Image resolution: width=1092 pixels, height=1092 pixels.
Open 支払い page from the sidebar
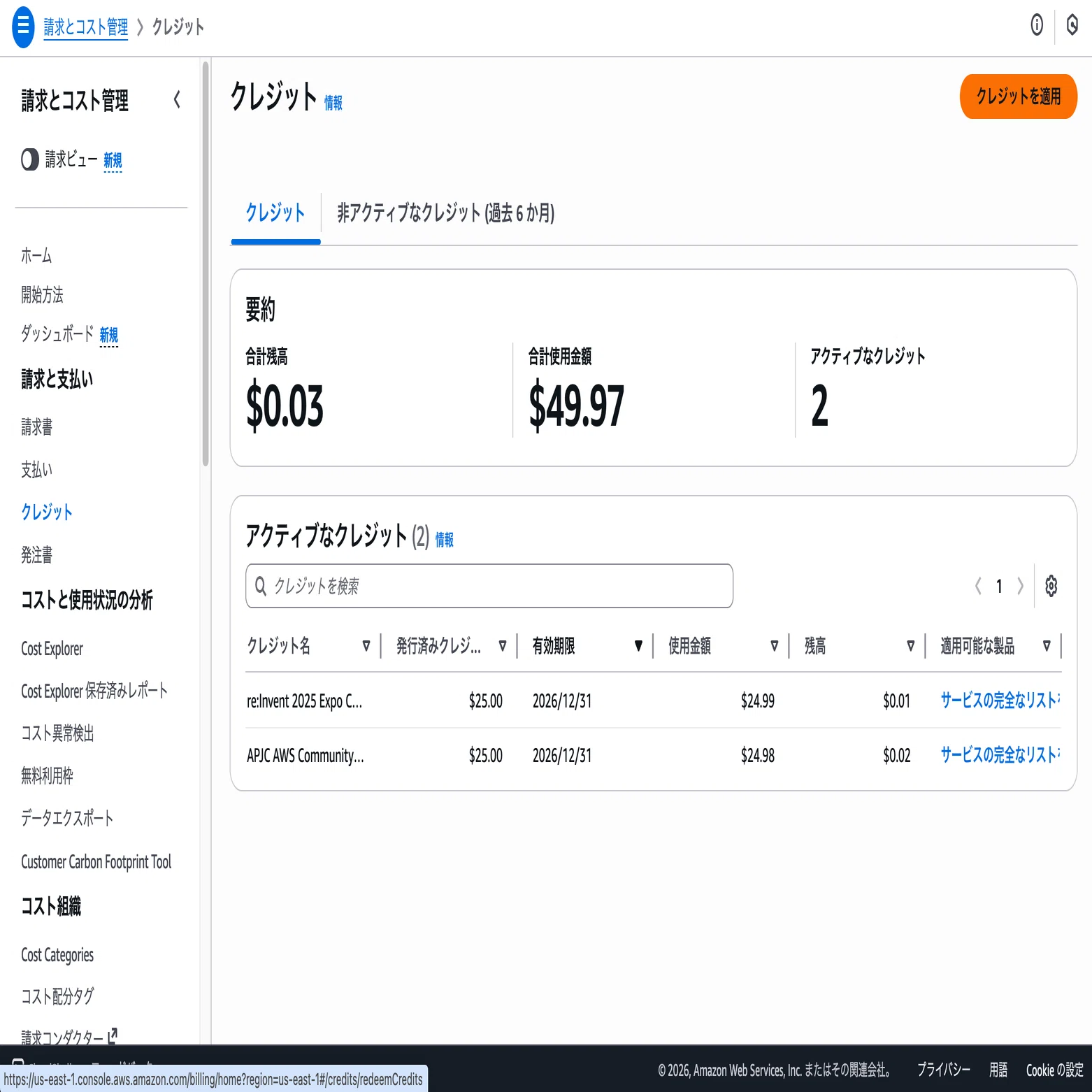tap(36, 469)
